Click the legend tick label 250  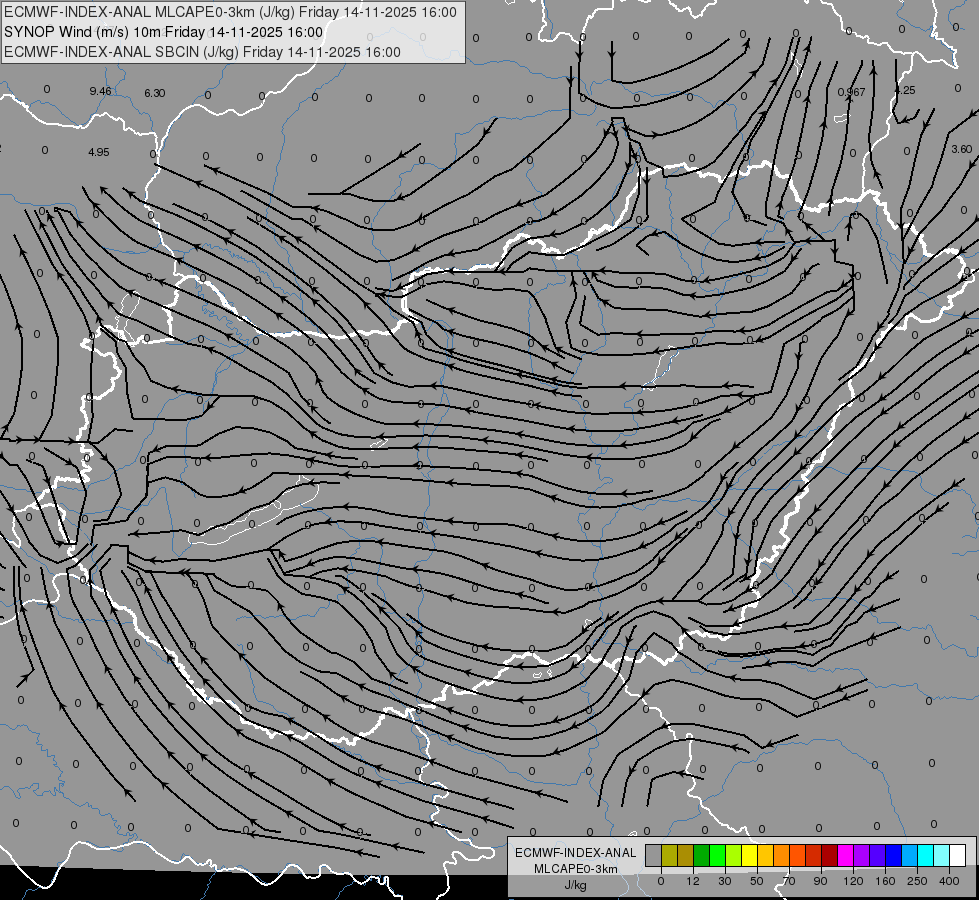point(917,881)
